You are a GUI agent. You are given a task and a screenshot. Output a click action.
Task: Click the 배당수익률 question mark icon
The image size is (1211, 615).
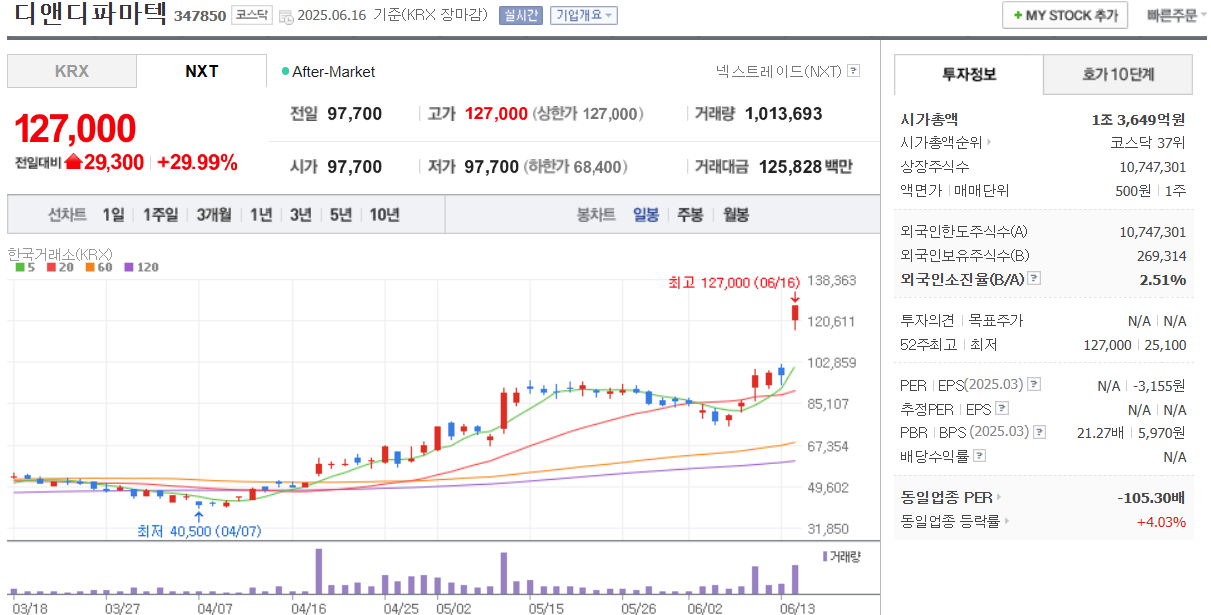pos(979,454)
